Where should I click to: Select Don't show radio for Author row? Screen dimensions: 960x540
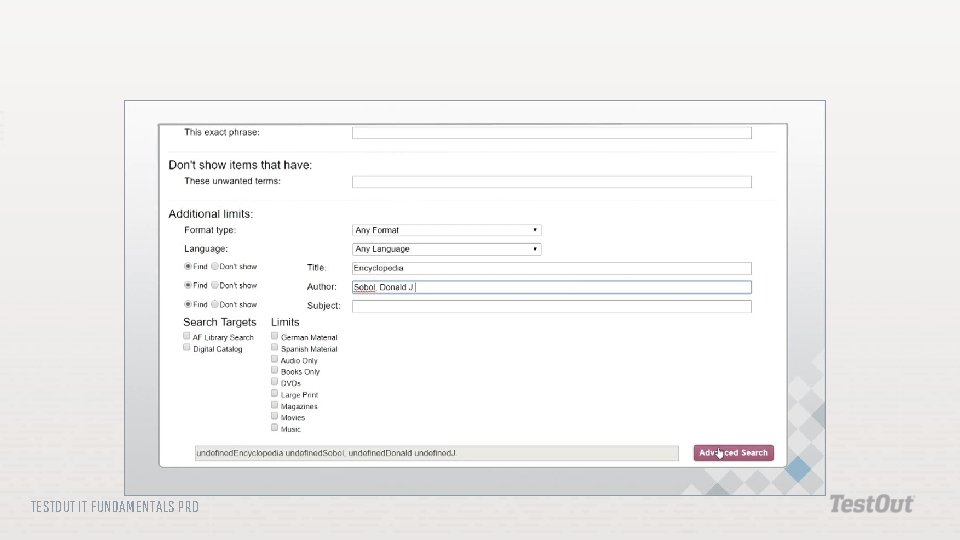pos(215,285)
